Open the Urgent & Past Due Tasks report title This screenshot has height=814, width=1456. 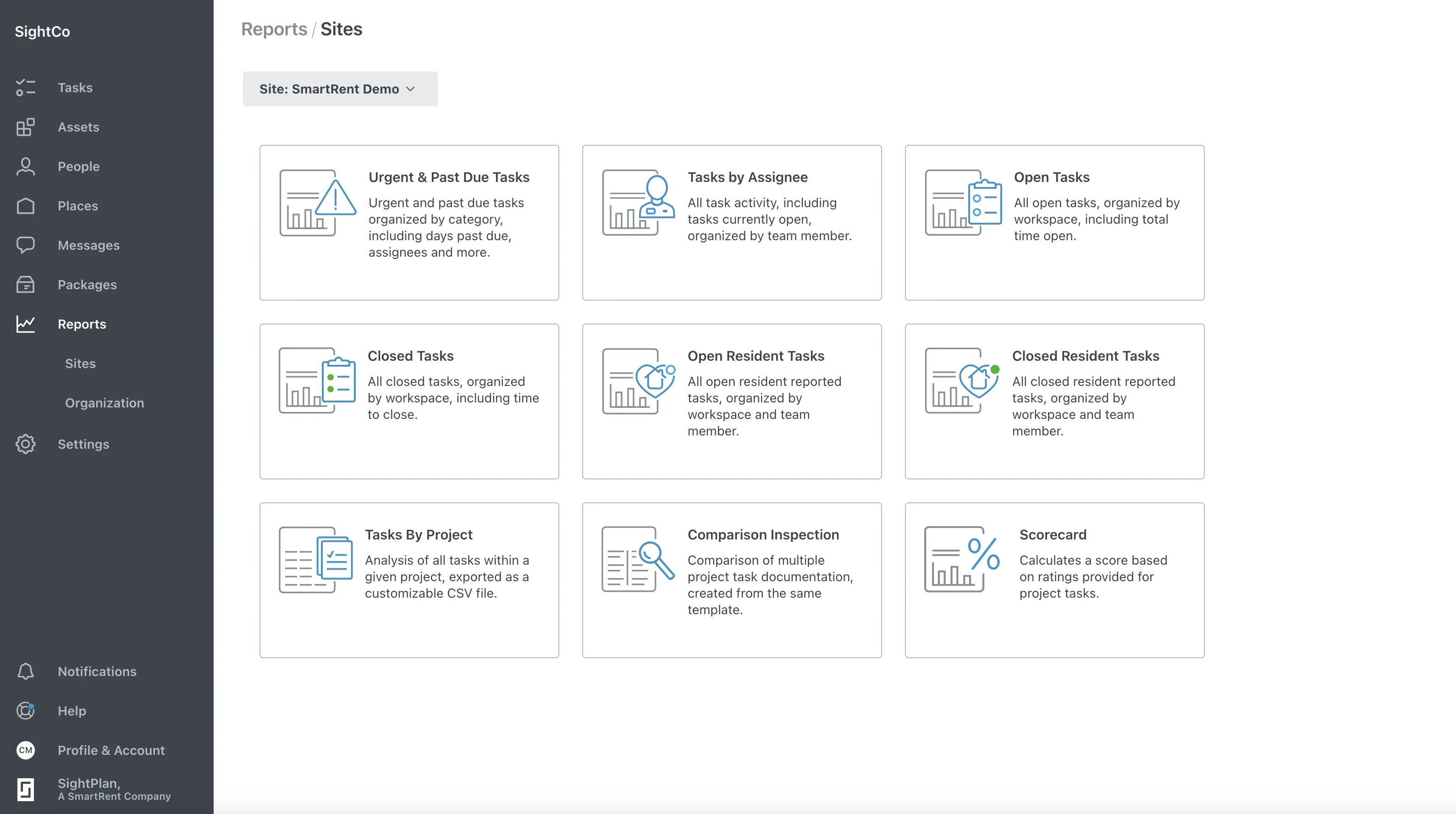[449, 177]
